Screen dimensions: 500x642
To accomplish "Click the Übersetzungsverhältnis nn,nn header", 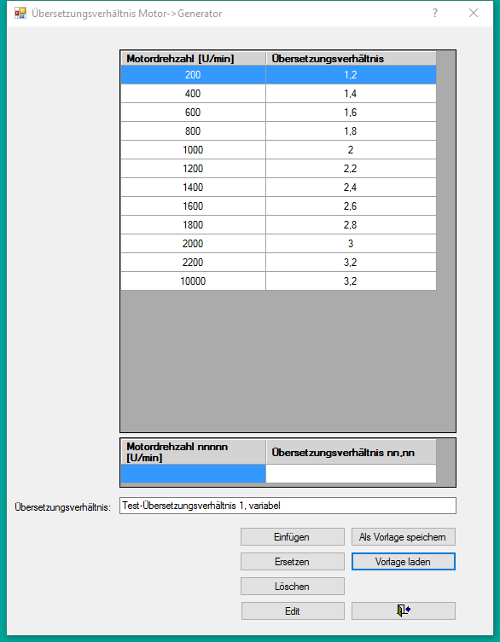I will click(x=351, y=452).
